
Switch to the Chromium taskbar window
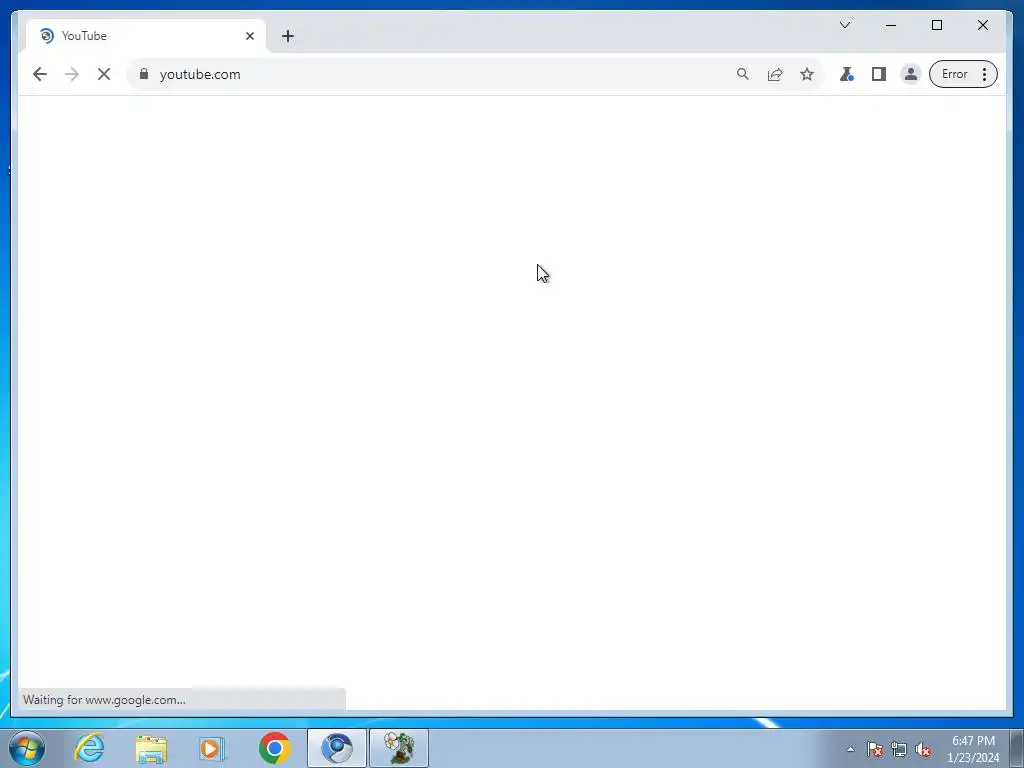pyautogui.click(x=337, y=748)
